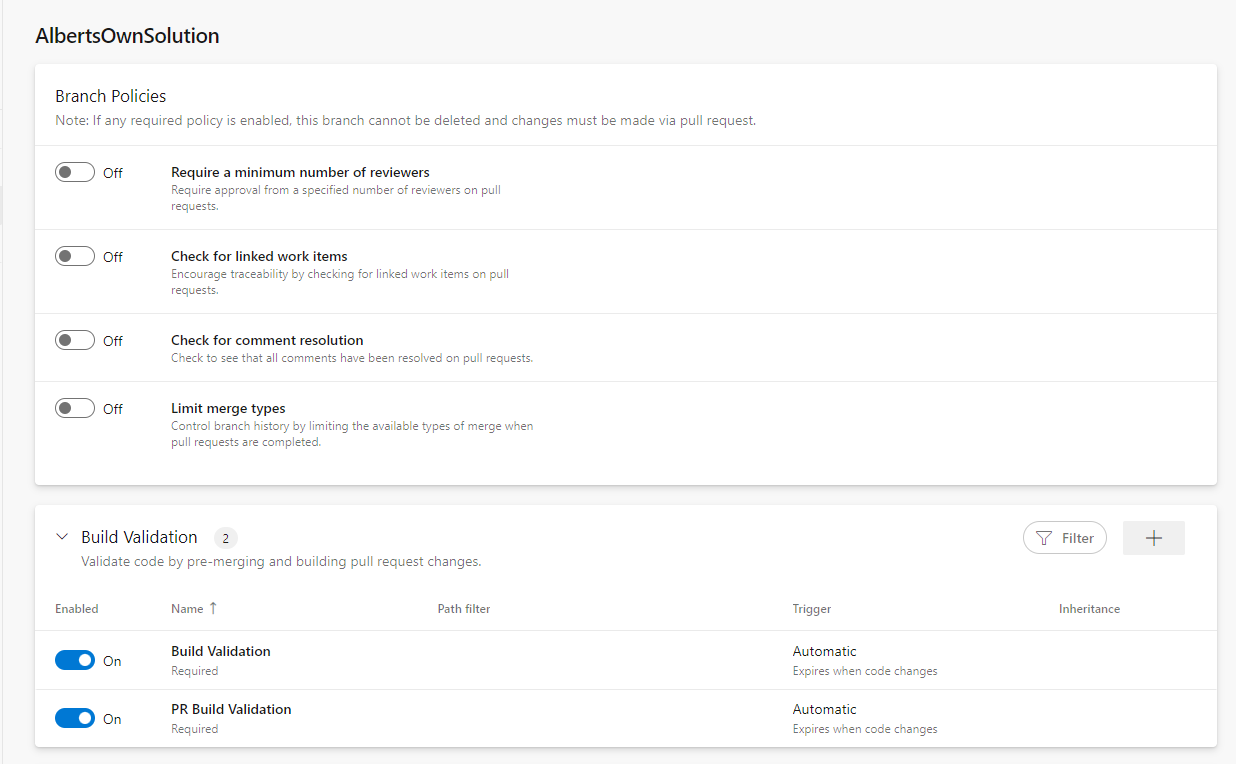Click the AlbertsOwnSolution branch title

127,35
